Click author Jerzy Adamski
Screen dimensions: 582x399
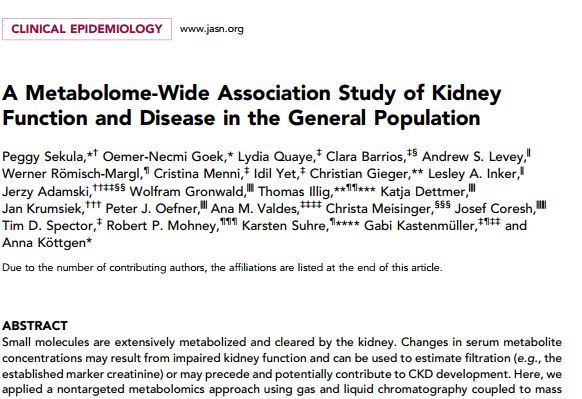[46, 192]
